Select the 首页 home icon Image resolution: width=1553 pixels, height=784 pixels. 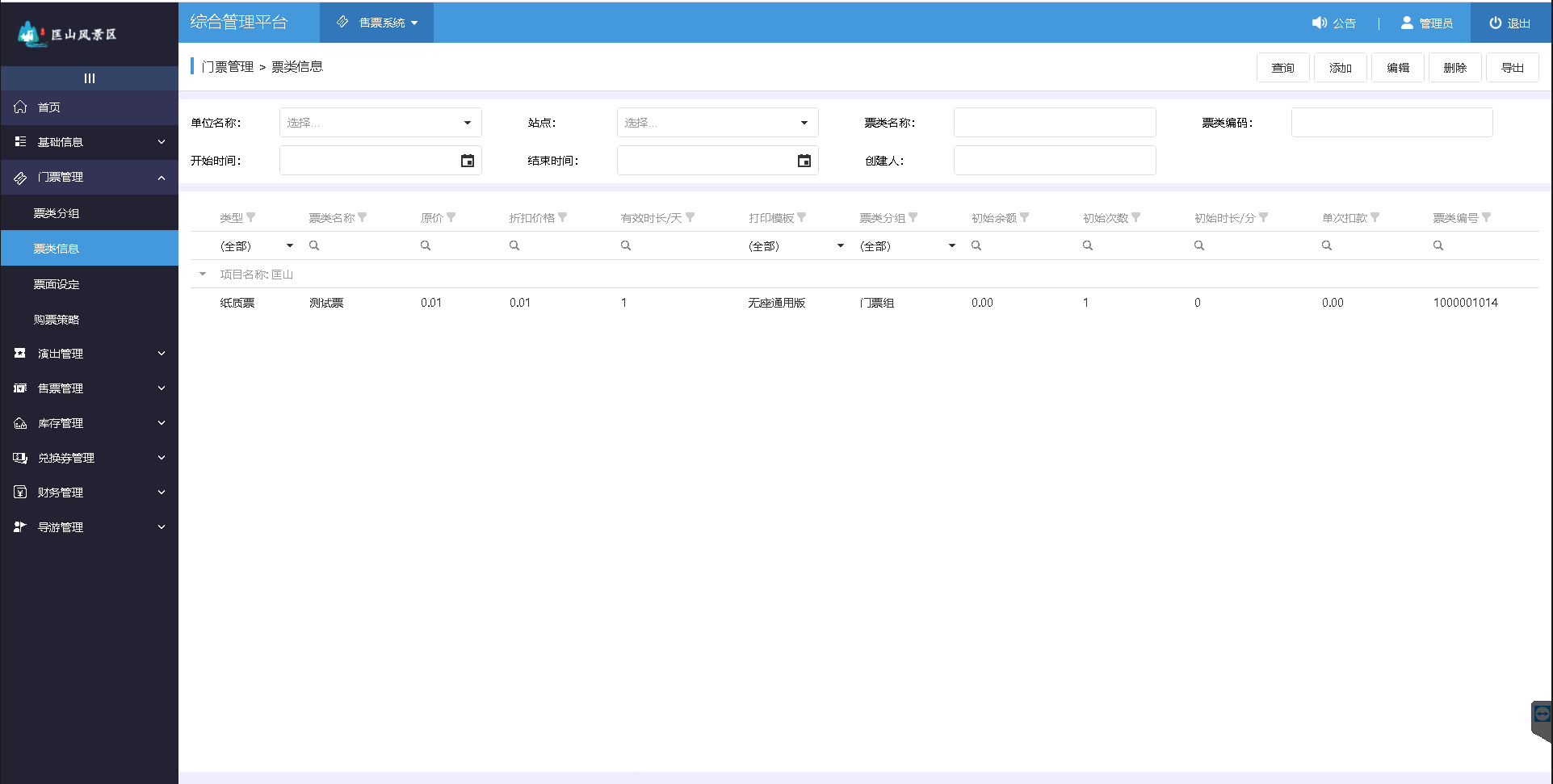click(x=19, y=107)
